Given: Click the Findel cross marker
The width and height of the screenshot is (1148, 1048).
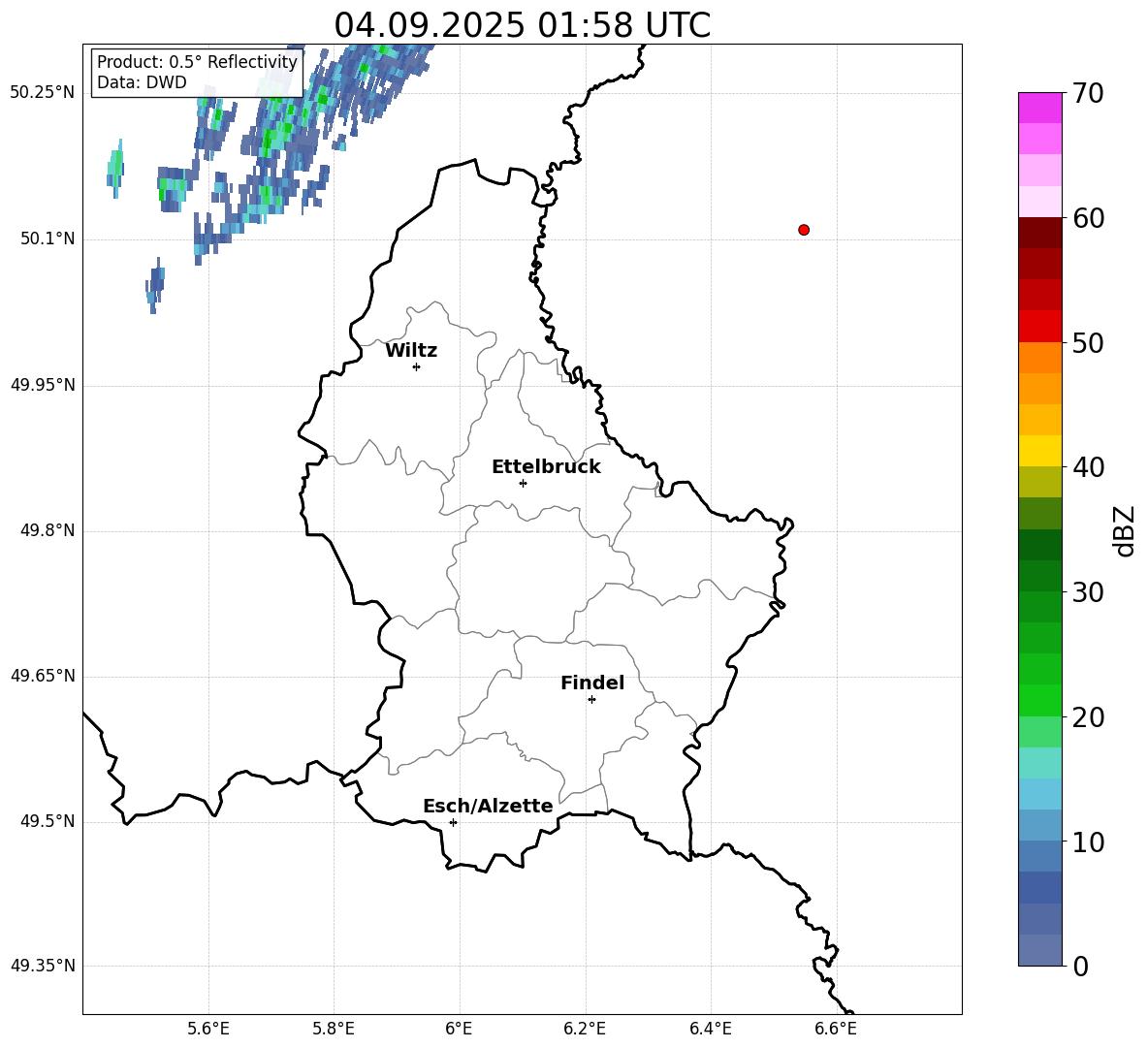Looking at the screenshot, I should click(x=591, y=700).
